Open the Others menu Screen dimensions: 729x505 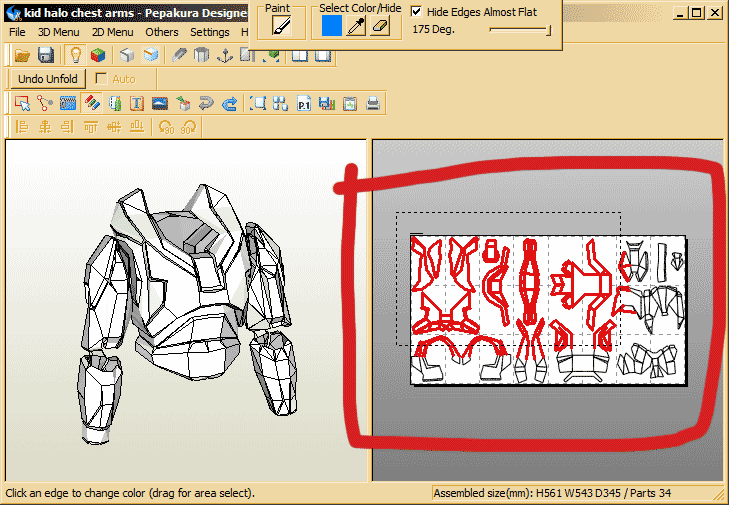(x=162, y=32)
